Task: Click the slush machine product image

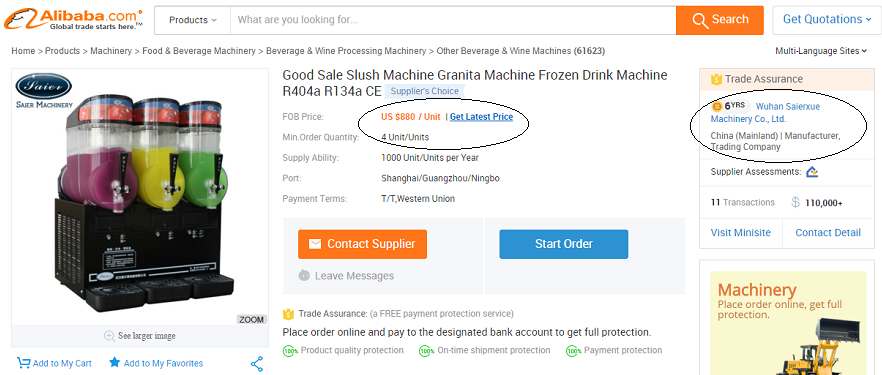Action: coord(140,197)
